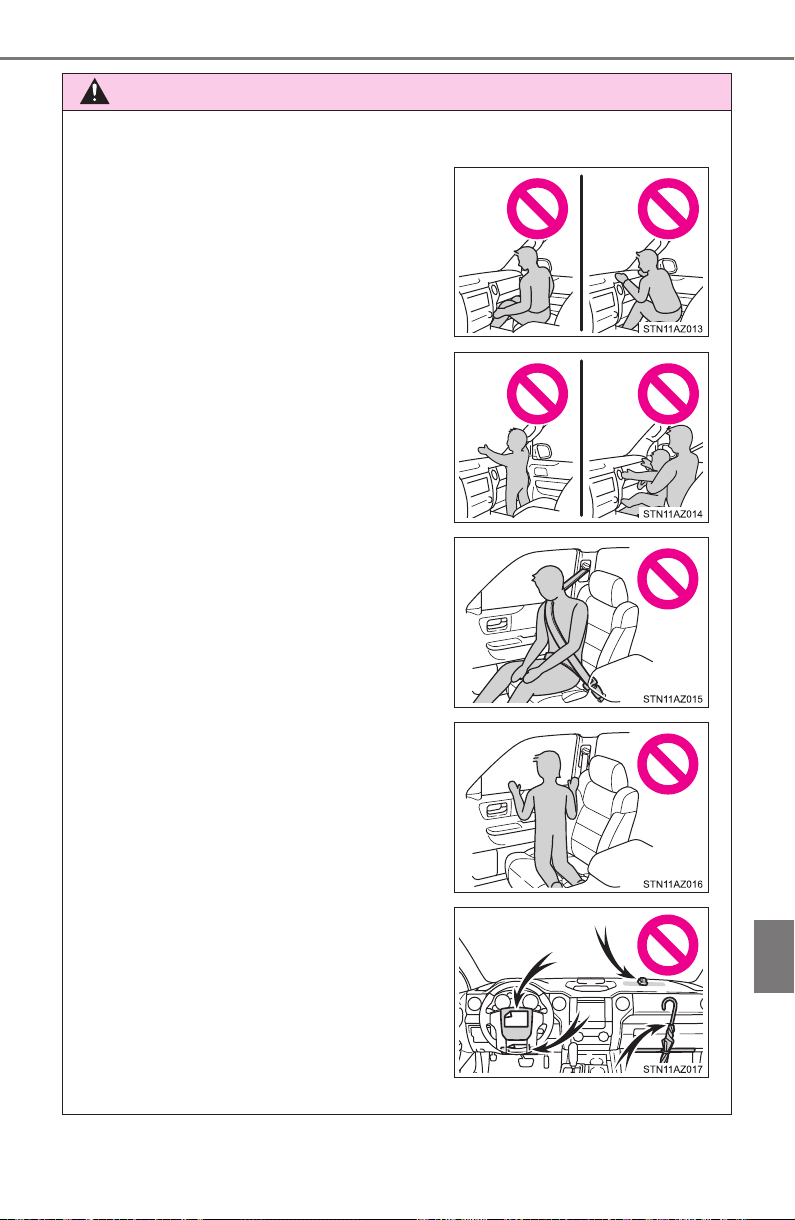Click the object on top of the dashboard near the windshield
The width and height of the screenshot is (795, 1220).
641,983
